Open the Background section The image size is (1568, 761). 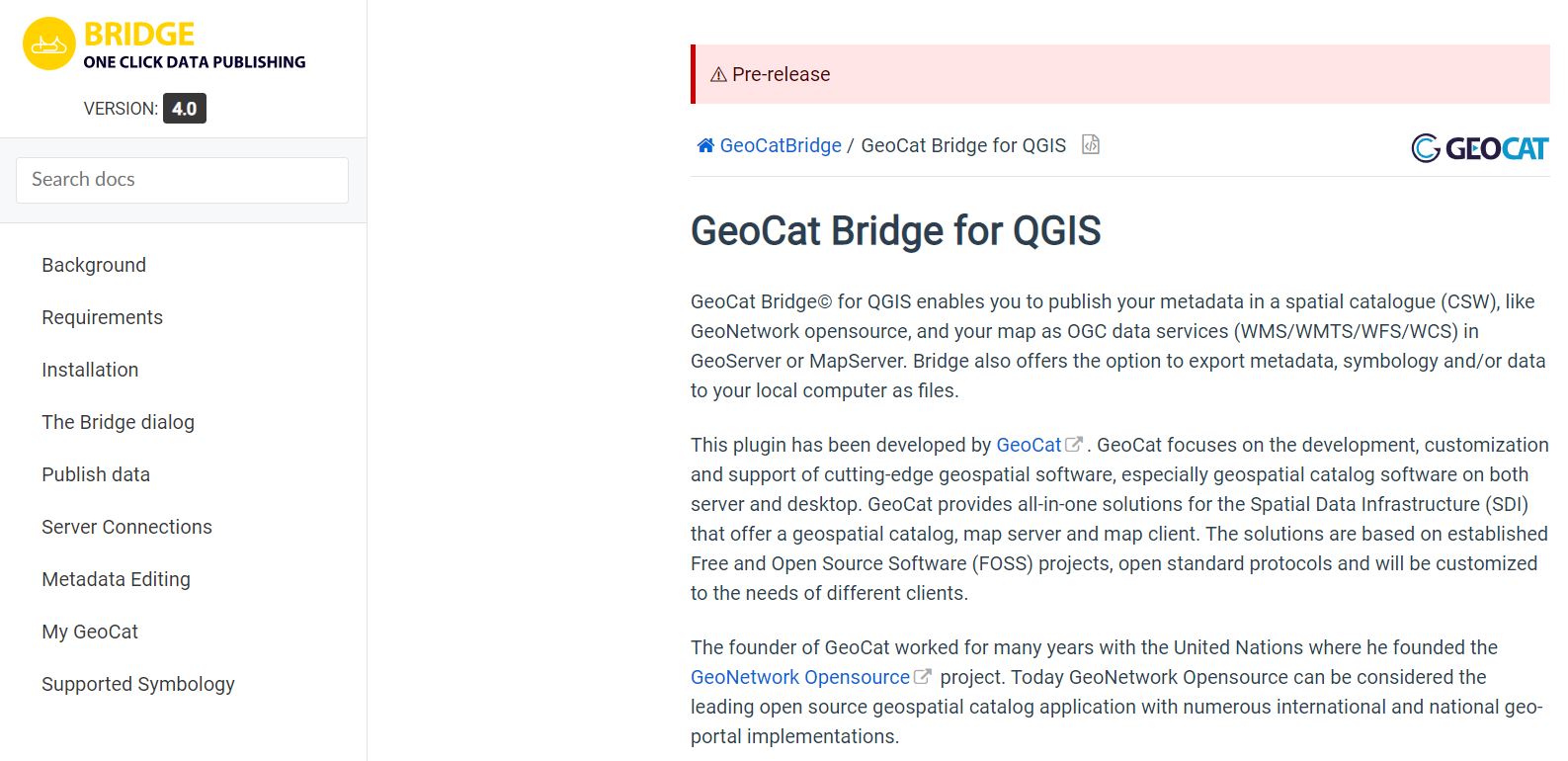point(94,265)
